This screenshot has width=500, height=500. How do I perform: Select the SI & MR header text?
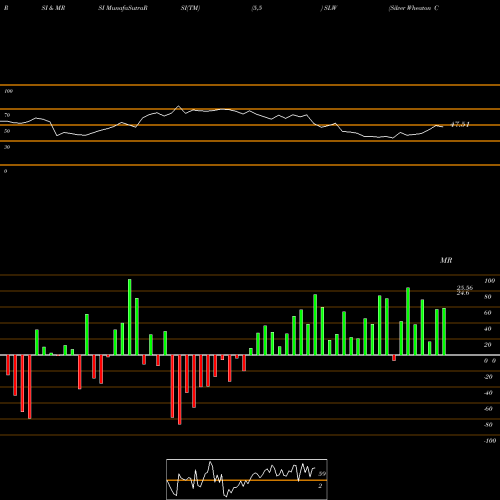(53, 8)
